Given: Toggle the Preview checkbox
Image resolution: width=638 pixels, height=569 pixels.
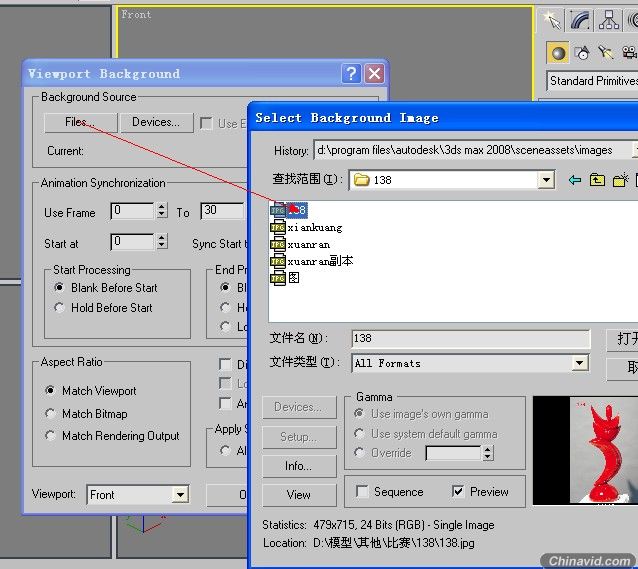Looking at the screenshot, I should 458,492.
